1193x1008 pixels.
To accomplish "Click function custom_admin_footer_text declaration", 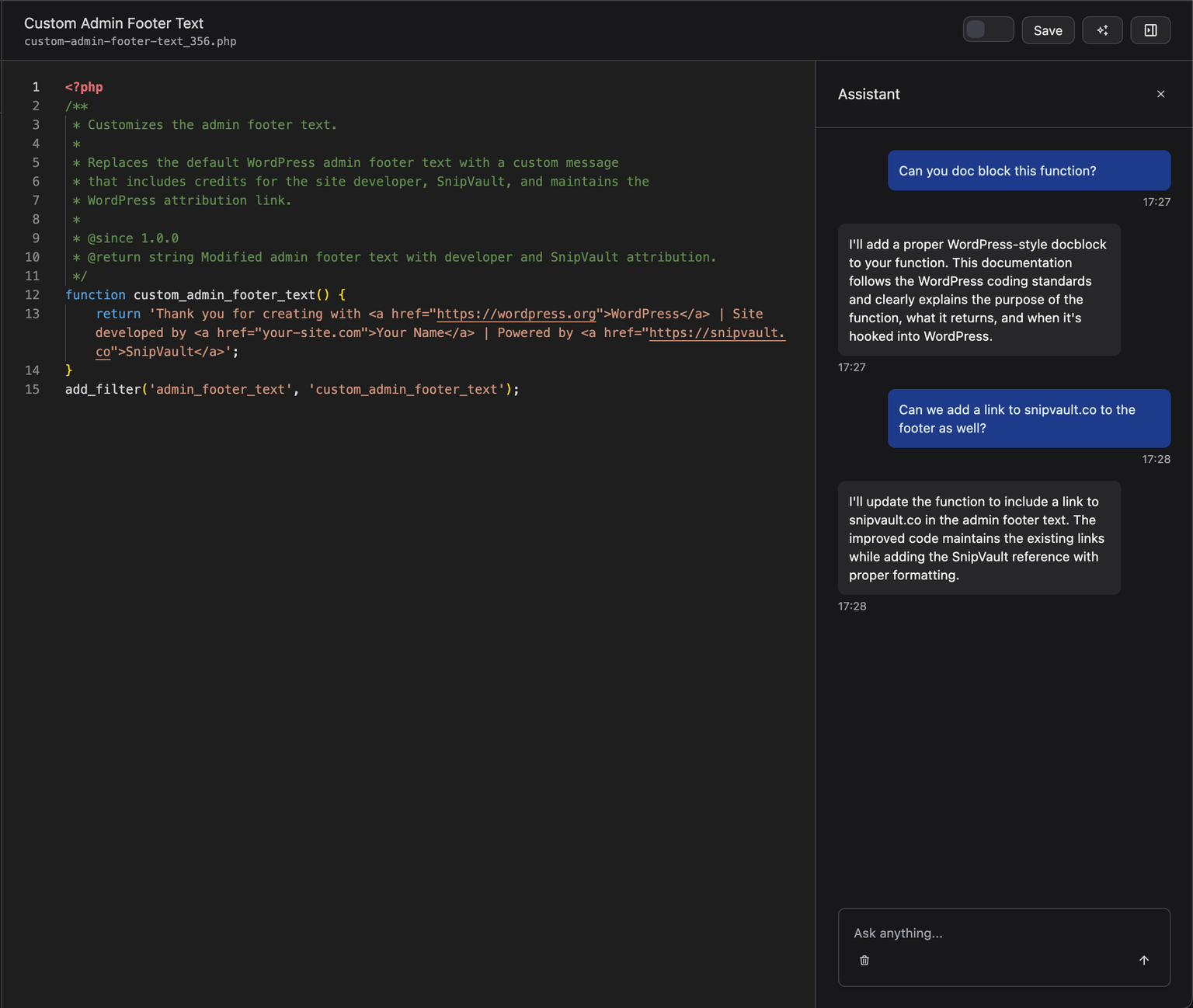I will [205, 295].
